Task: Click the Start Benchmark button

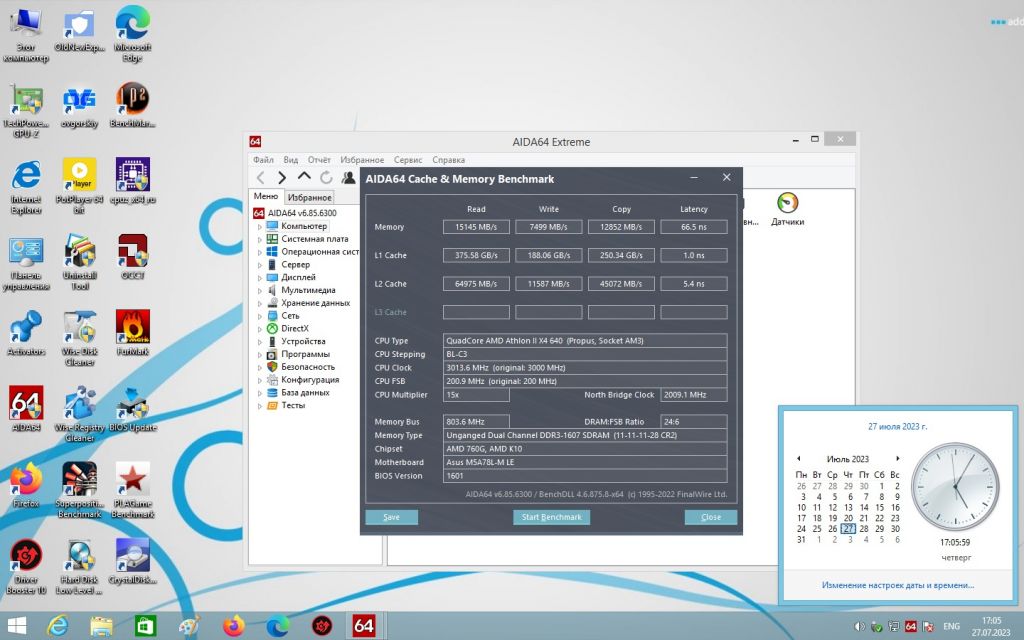Action: point(551,517)
